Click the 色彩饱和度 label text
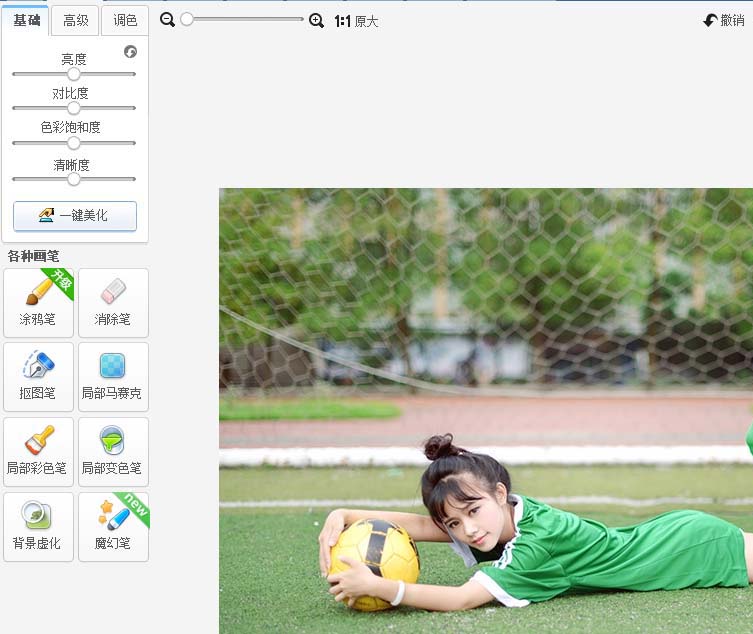The width and height of the screenshot is (753, 634). (71, 127)
